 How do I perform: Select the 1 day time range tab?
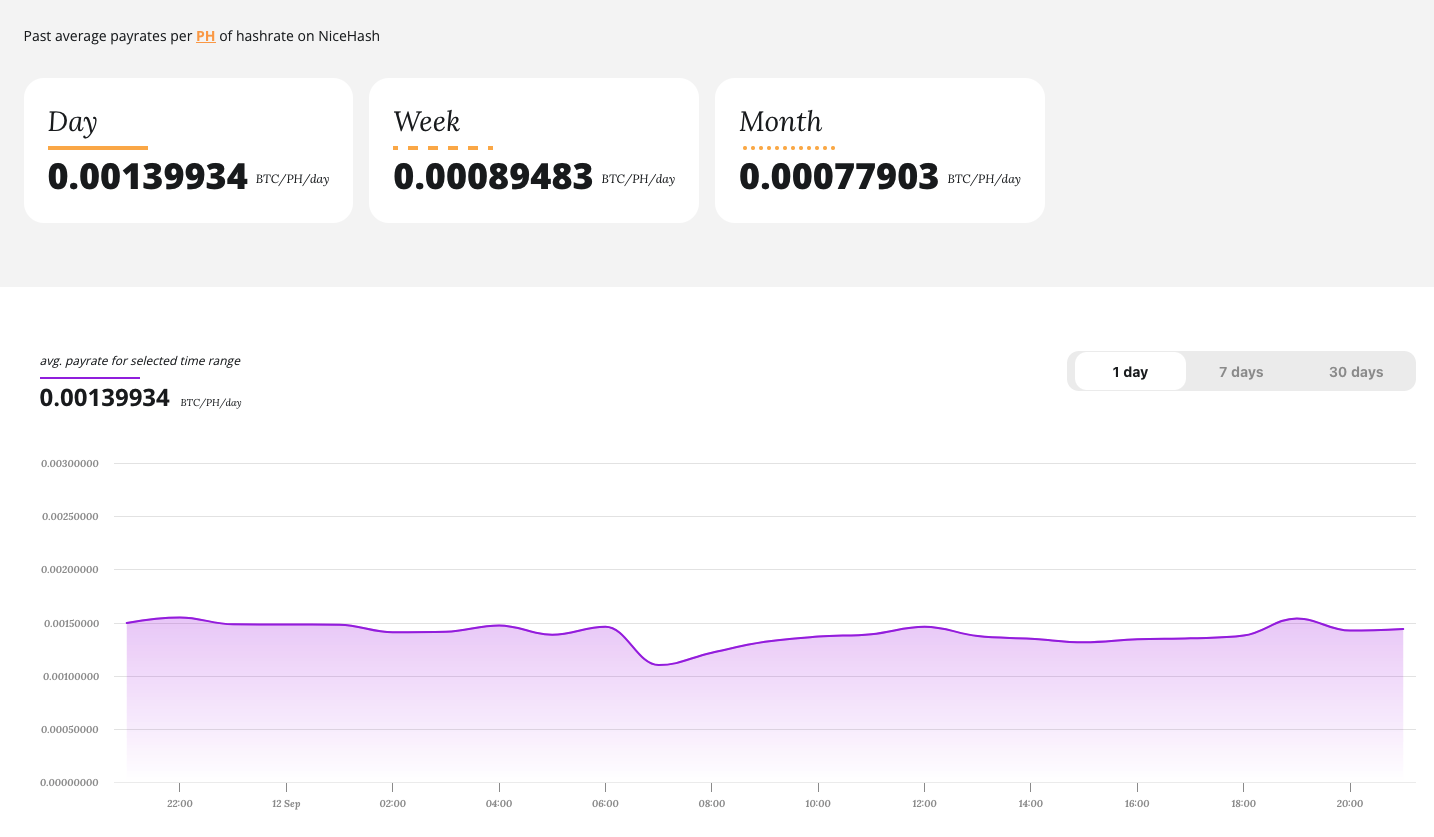point(1130,371)
